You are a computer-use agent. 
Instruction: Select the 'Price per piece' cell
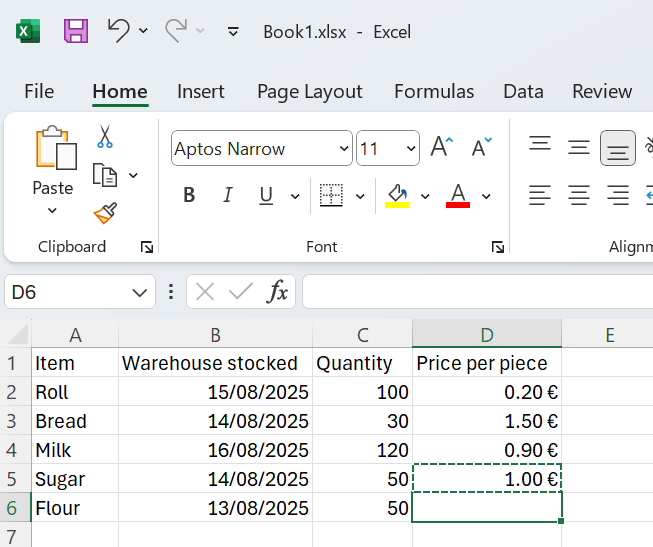(x=487, y=363)
